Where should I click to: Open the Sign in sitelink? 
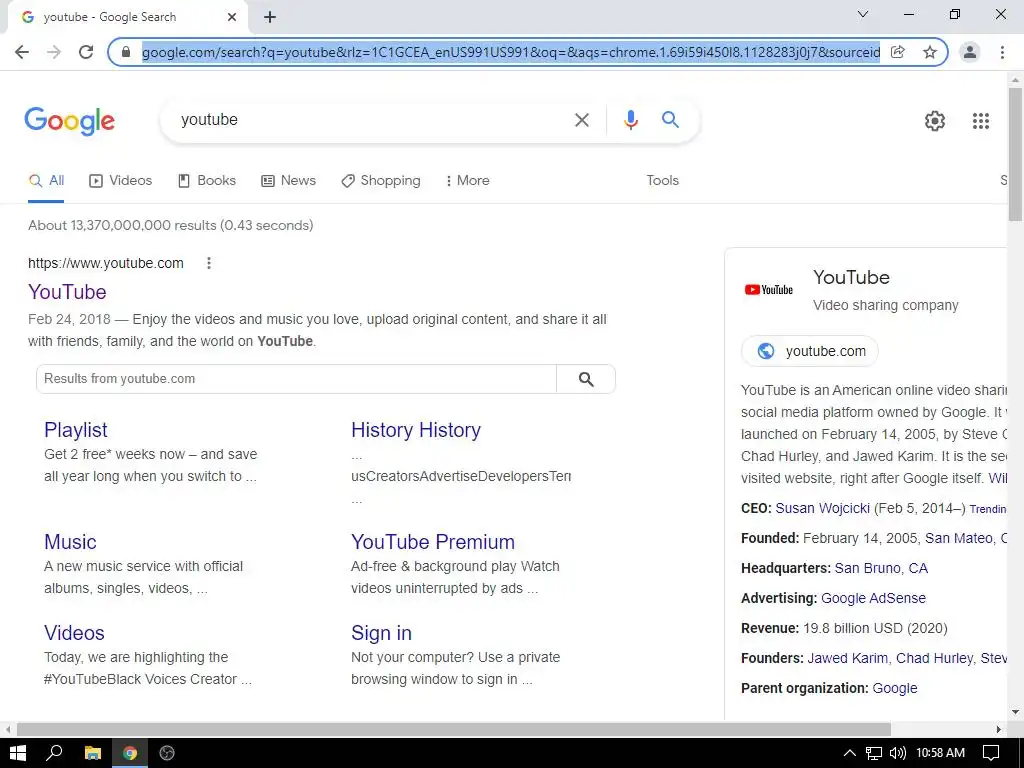[x=381, y=633]
